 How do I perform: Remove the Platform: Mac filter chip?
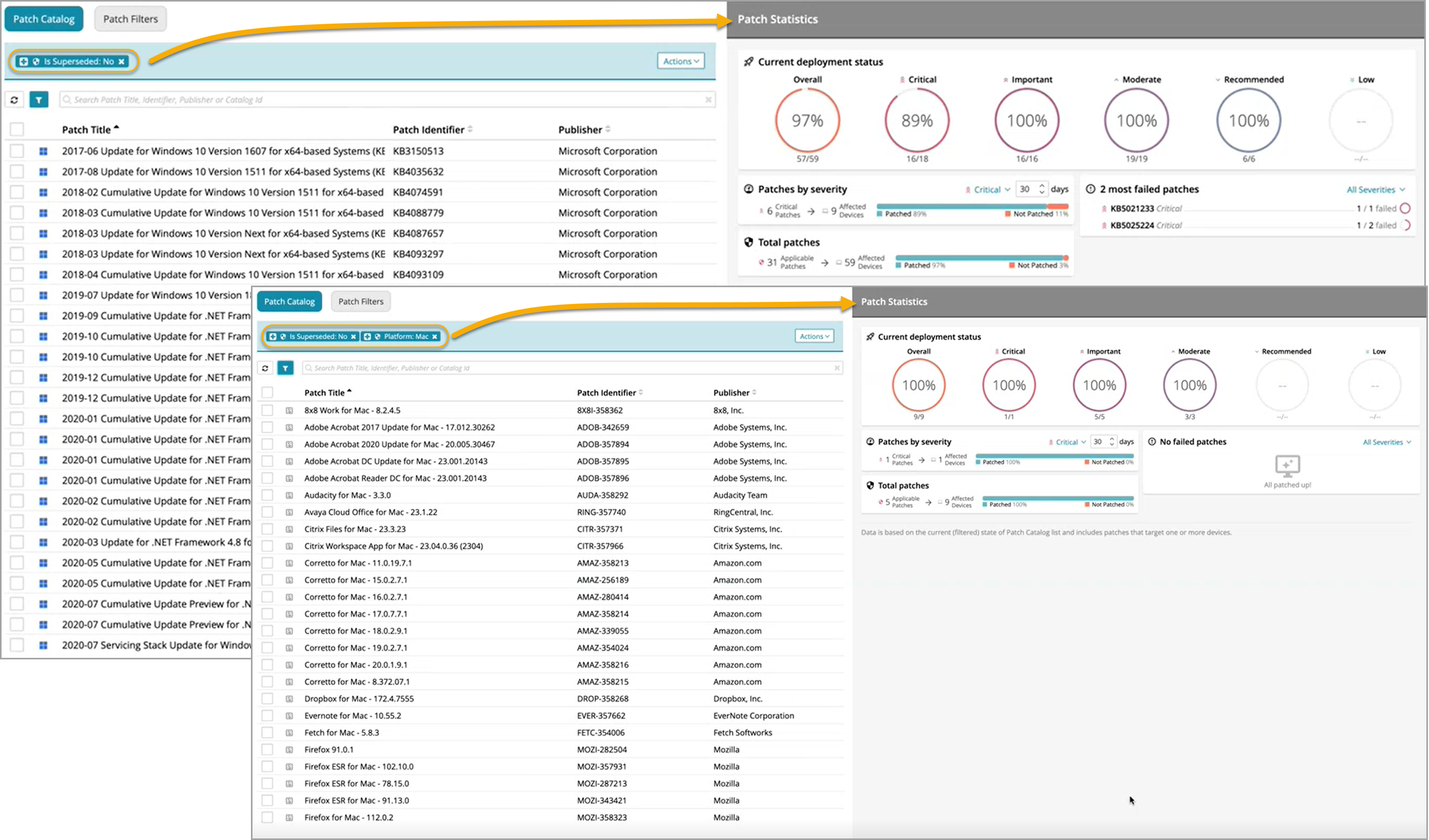coord(435,337)
